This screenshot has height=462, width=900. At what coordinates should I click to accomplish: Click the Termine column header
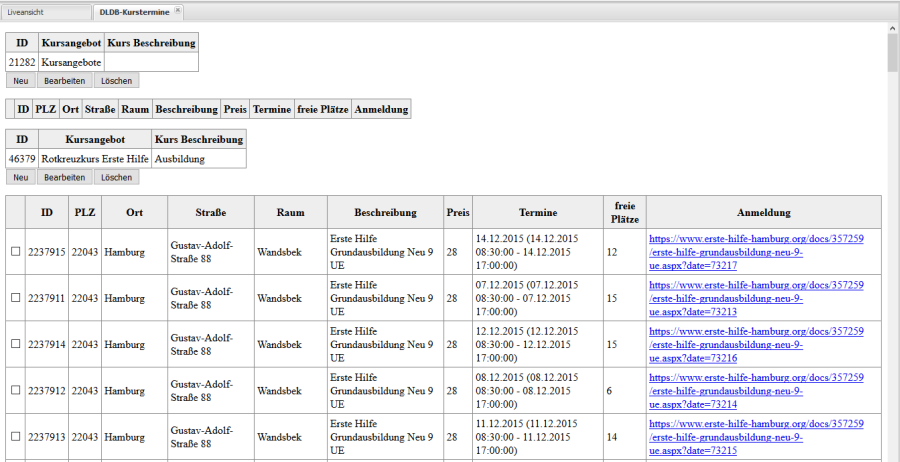538,213
